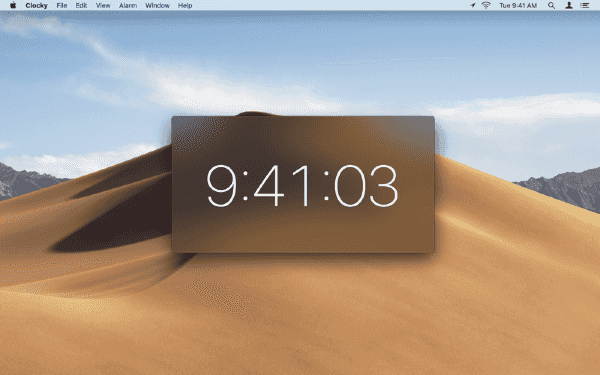
Task: Open Notification Center list icon
Action: click(x=584, y=5)
